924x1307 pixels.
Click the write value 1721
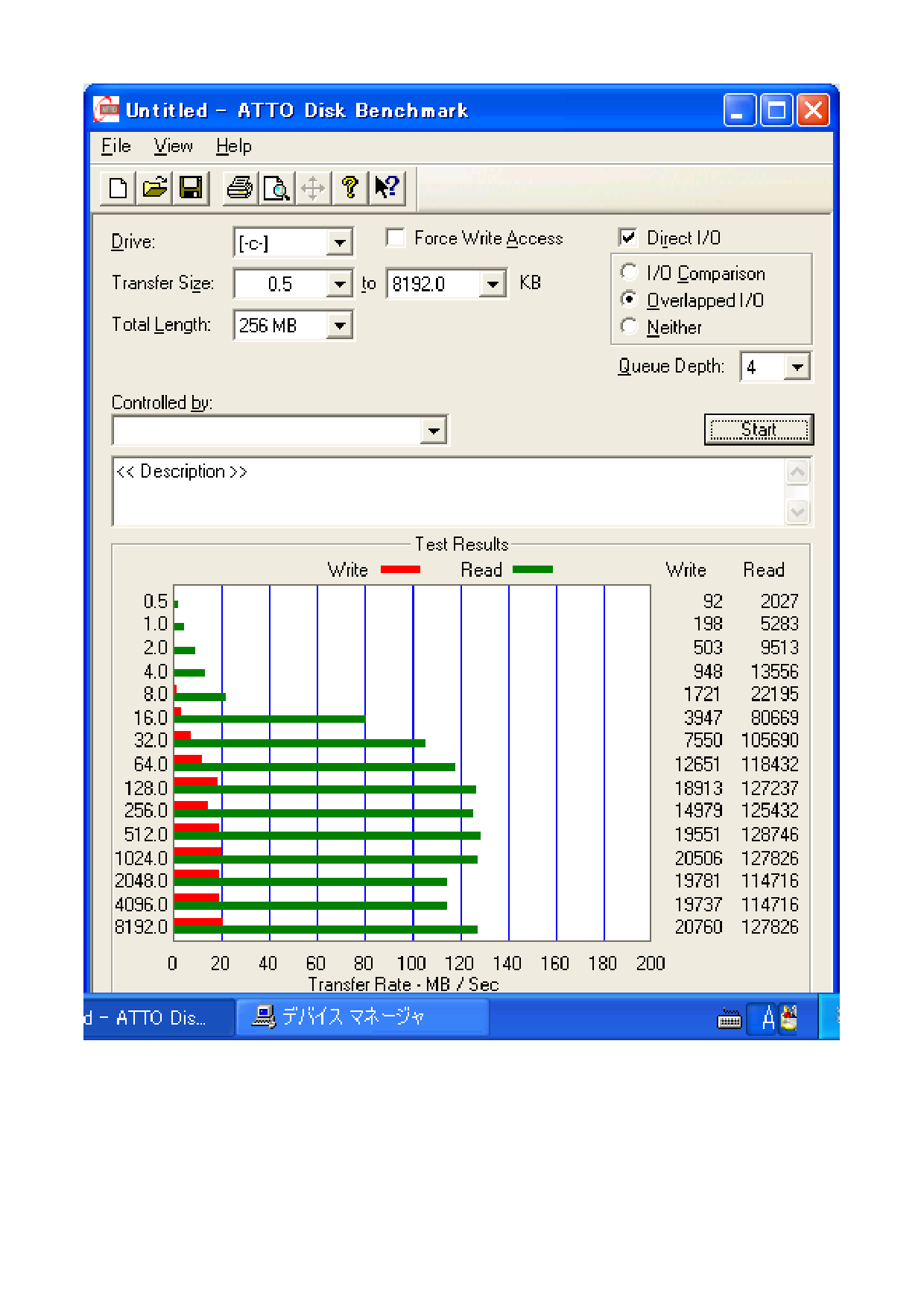point(703,694)
